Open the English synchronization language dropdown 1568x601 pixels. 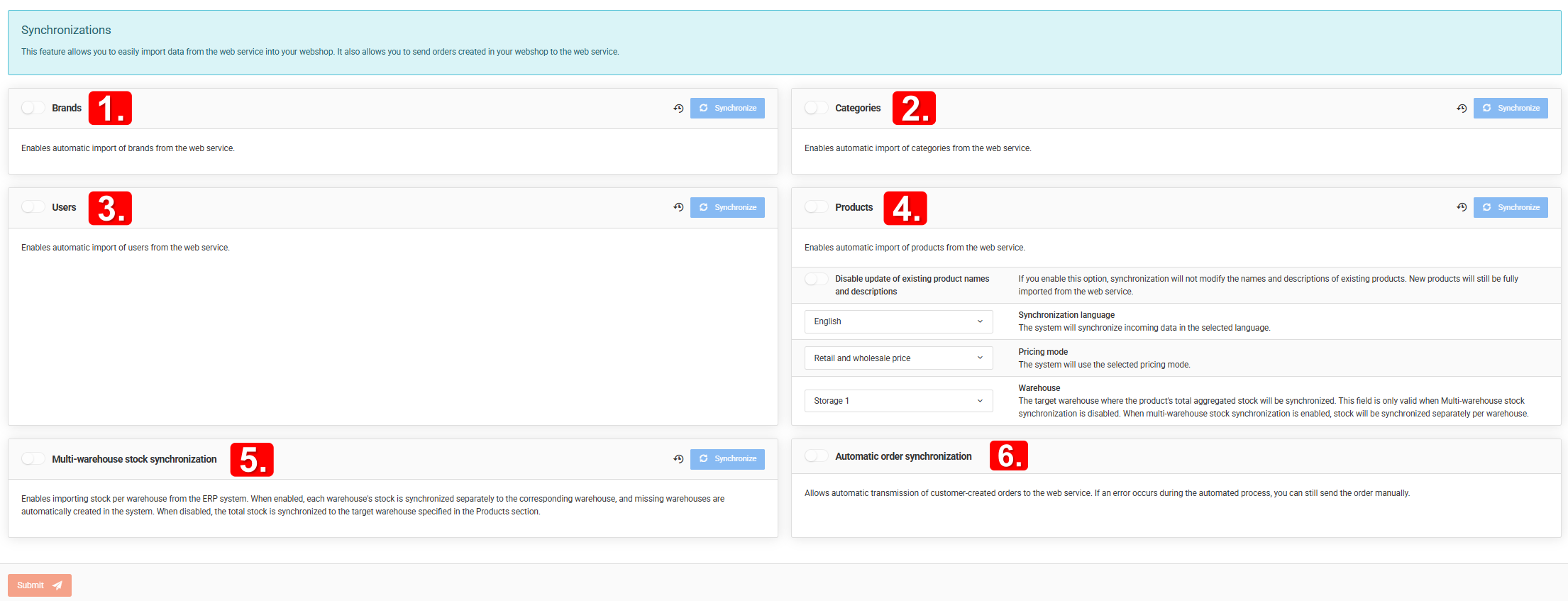point(898,321)
